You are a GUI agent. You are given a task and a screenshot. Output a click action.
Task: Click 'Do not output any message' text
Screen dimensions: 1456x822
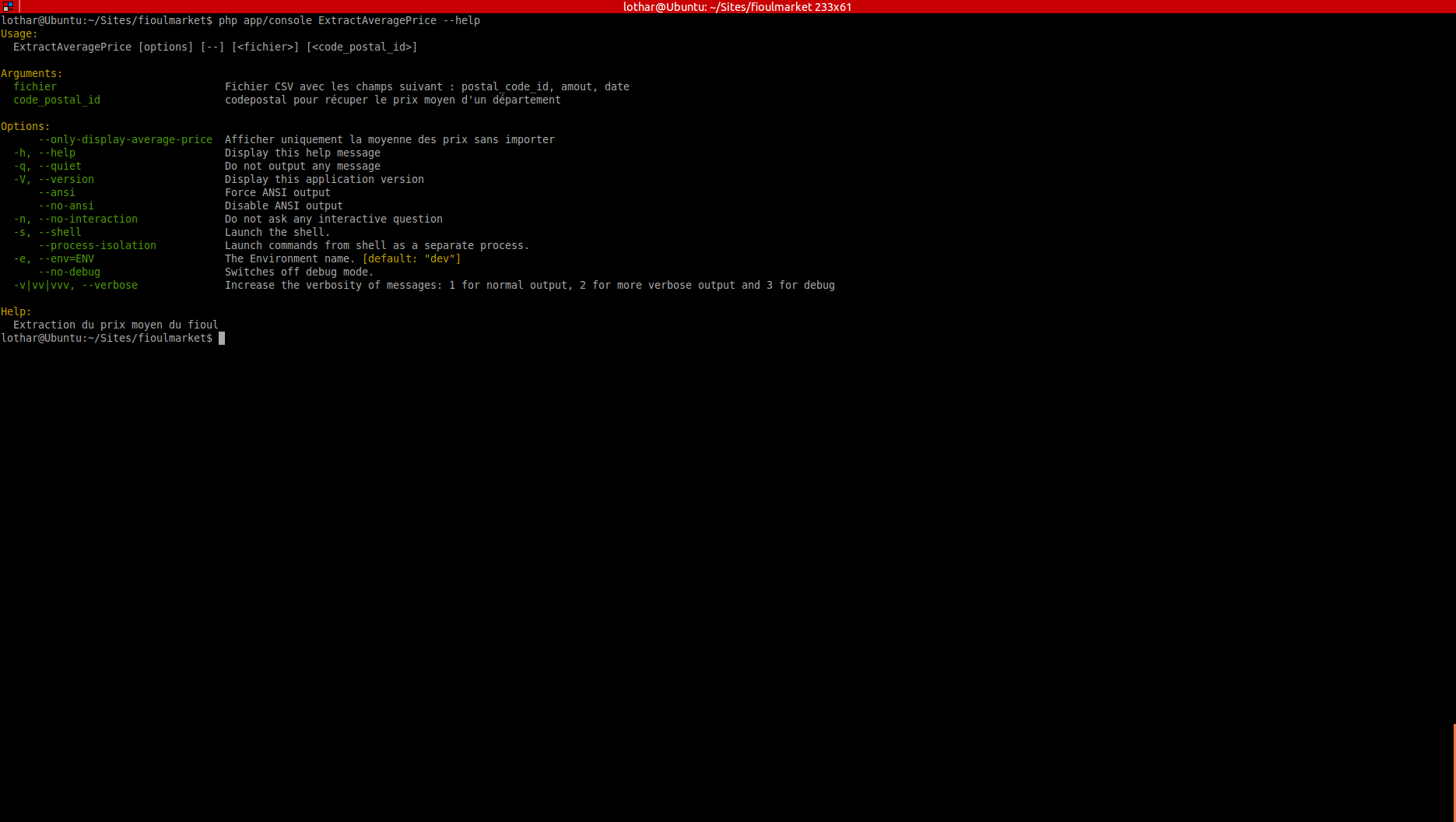(x=303, y=166)
